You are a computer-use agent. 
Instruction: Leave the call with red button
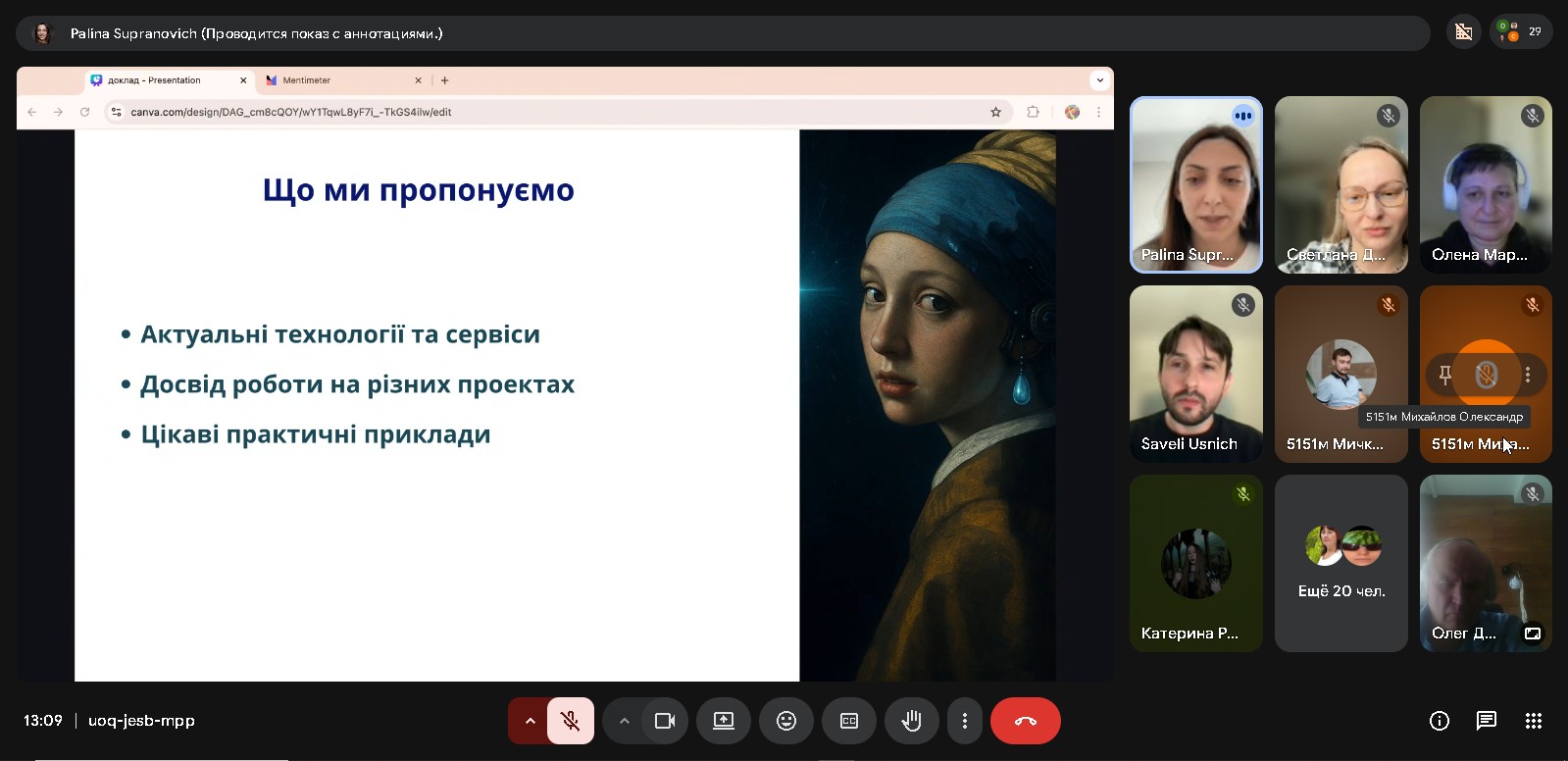pos(1025,721)
